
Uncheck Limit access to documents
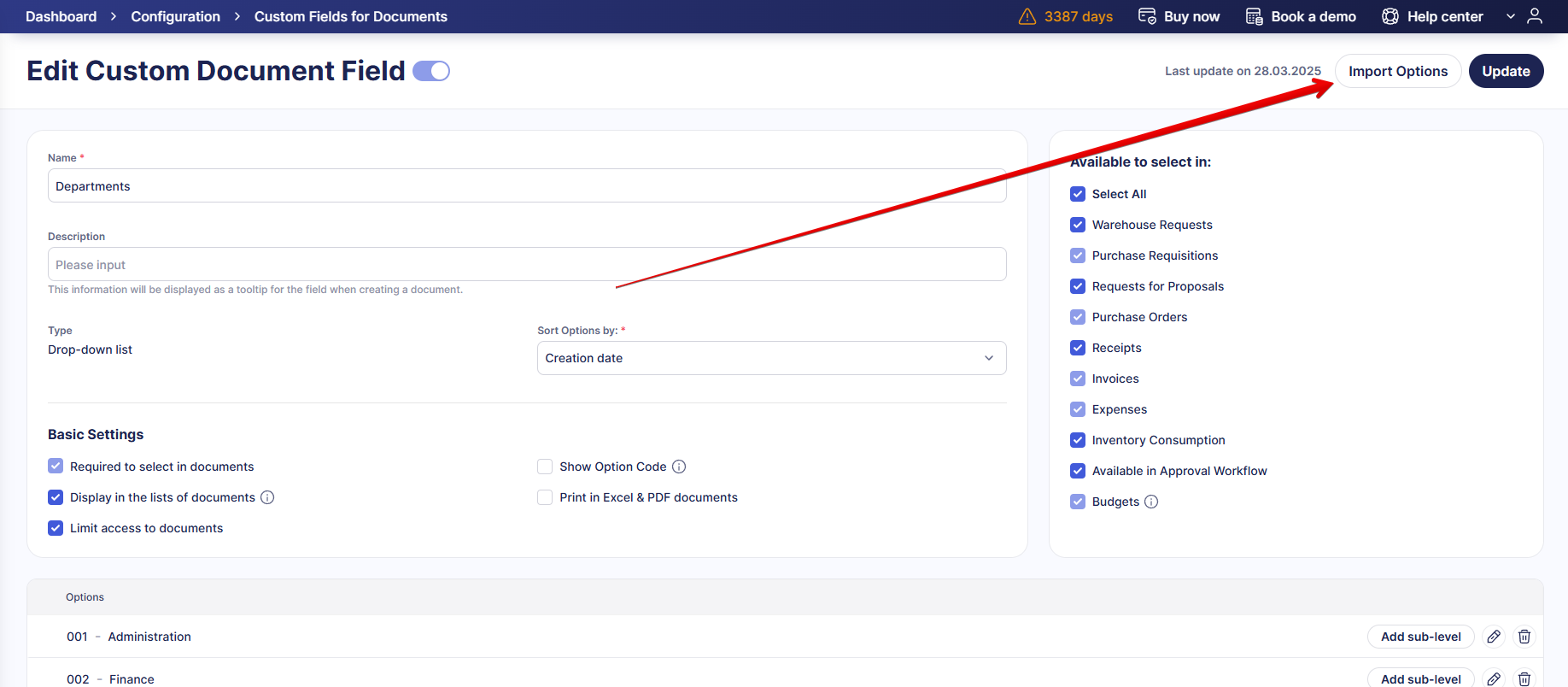(x=56, y=528)
